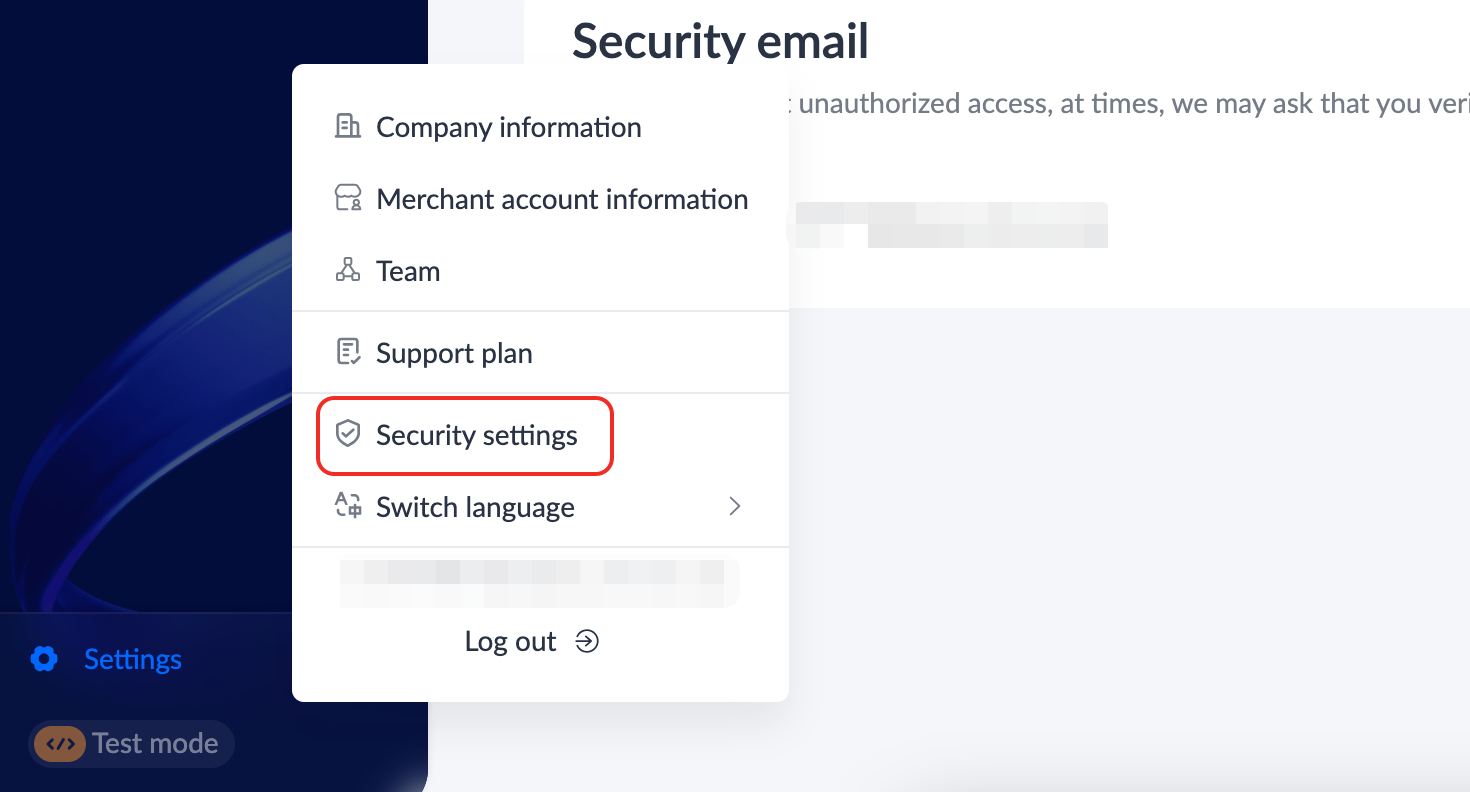Click the shield icon for Security settings
The width and height of the screenshot is (1470, 792).
pyautogui.click(x=348, y=434)
